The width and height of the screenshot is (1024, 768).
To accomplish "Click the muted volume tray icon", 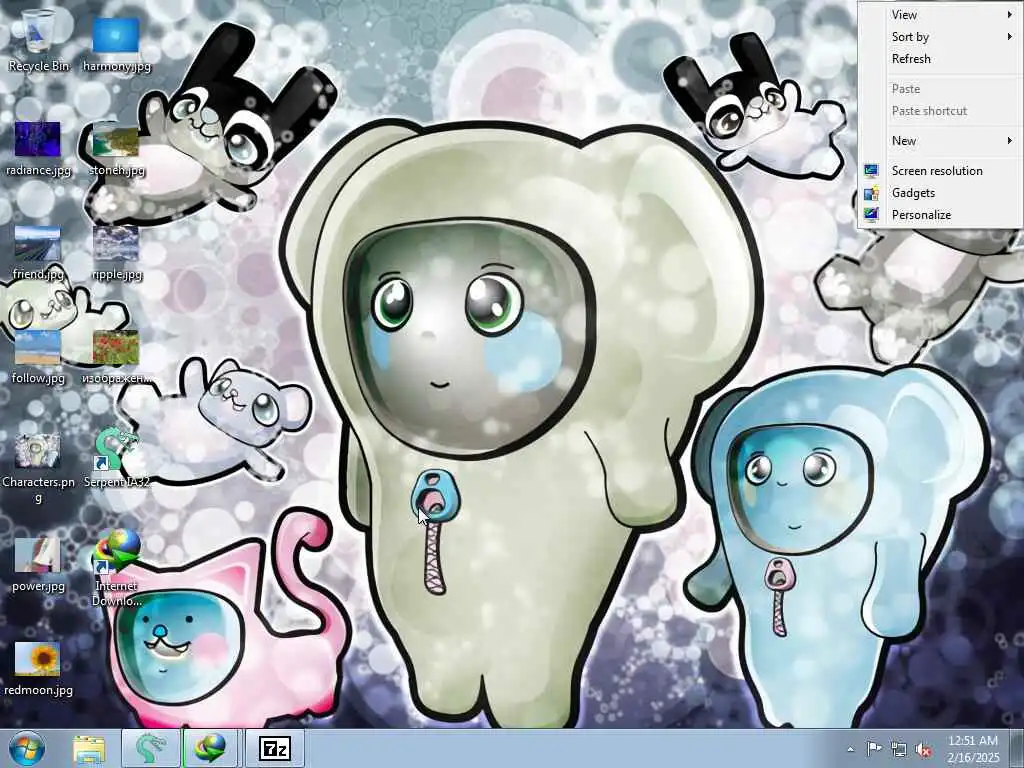I will 923,749.
